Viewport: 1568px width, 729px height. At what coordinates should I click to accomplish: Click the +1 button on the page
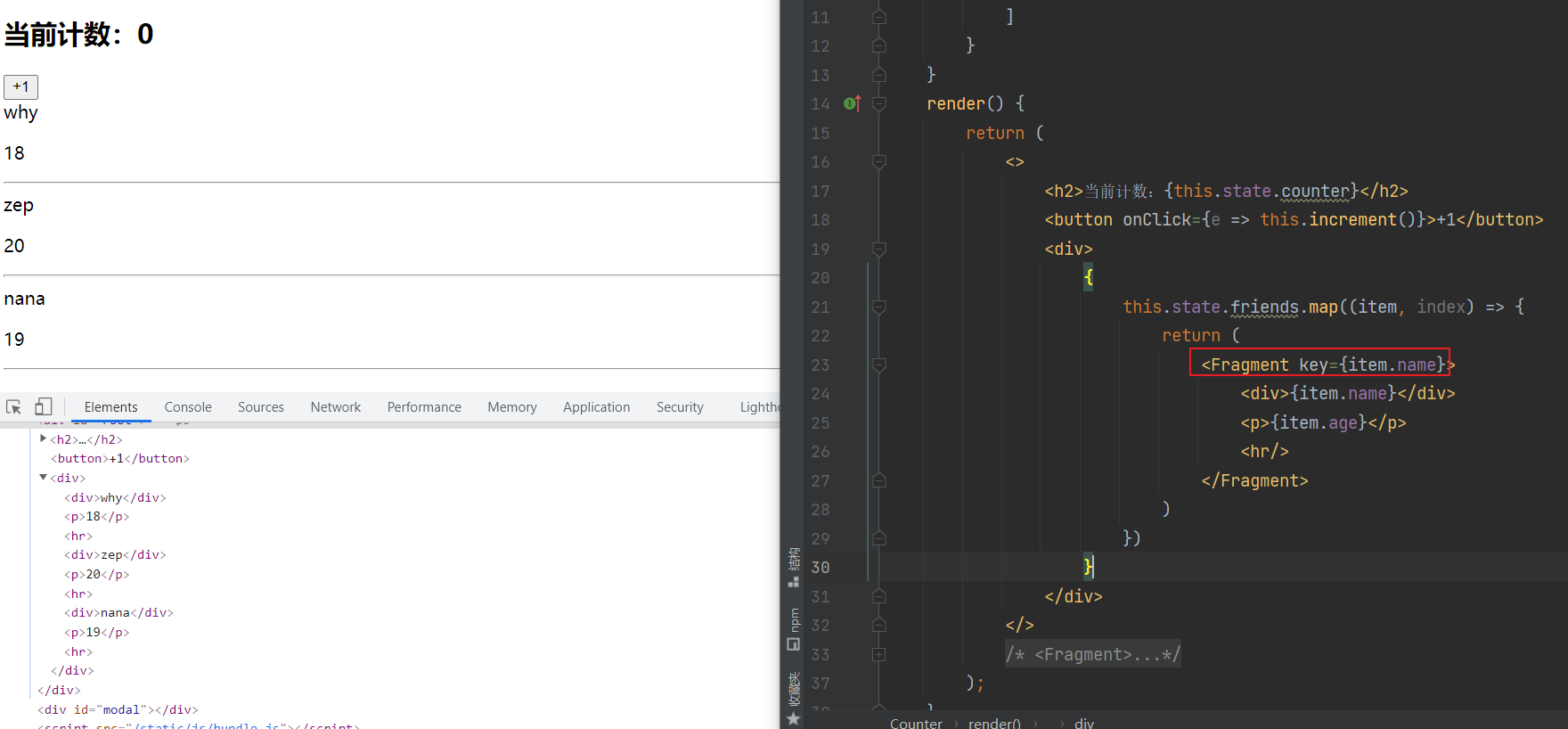pyautogui.click(x=20, y=86)
